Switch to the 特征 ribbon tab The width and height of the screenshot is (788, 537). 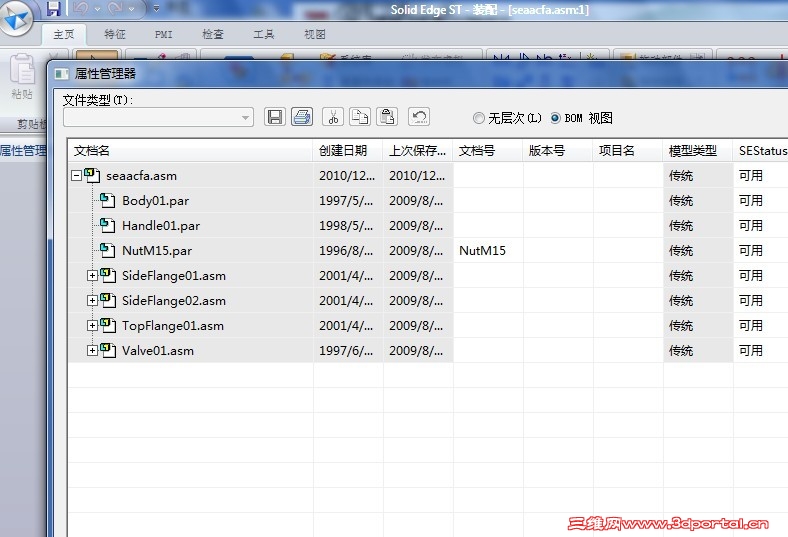[115, 34]
